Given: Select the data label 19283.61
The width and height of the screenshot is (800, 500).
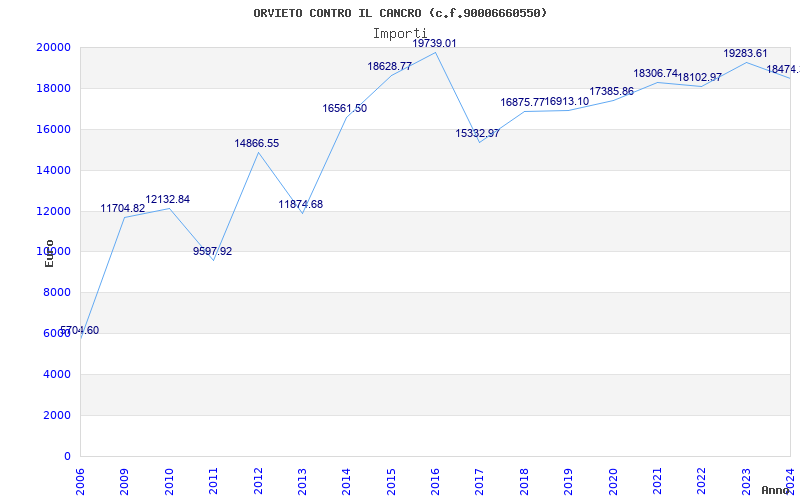Looking at the screenshot, I should pyautogui.click(x=745, y=54).
